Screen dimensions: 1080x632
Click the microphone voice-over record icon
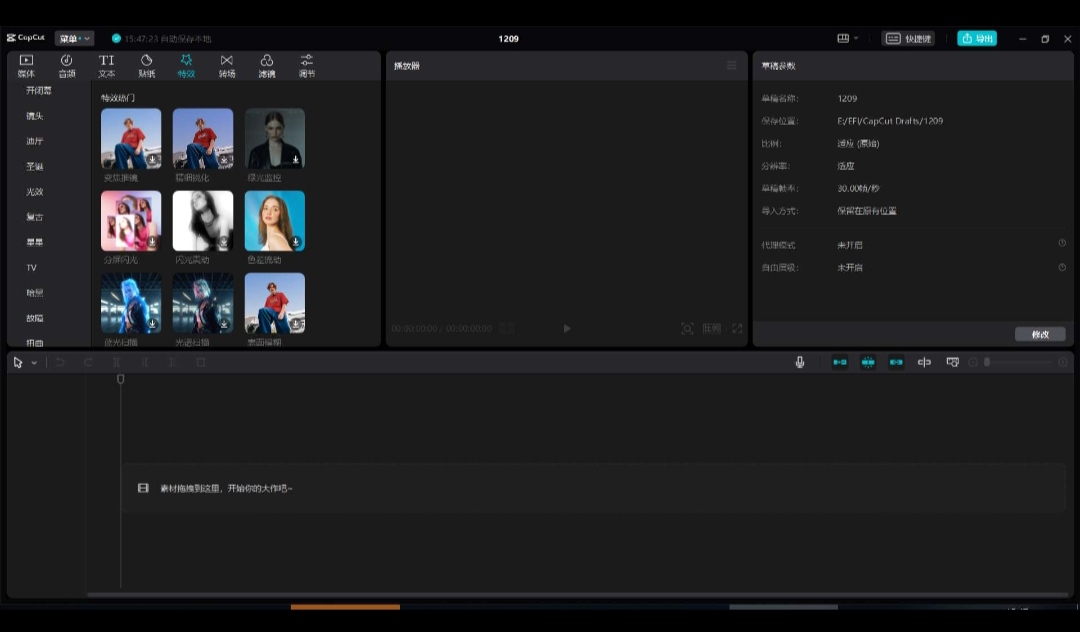pos(800,362)
